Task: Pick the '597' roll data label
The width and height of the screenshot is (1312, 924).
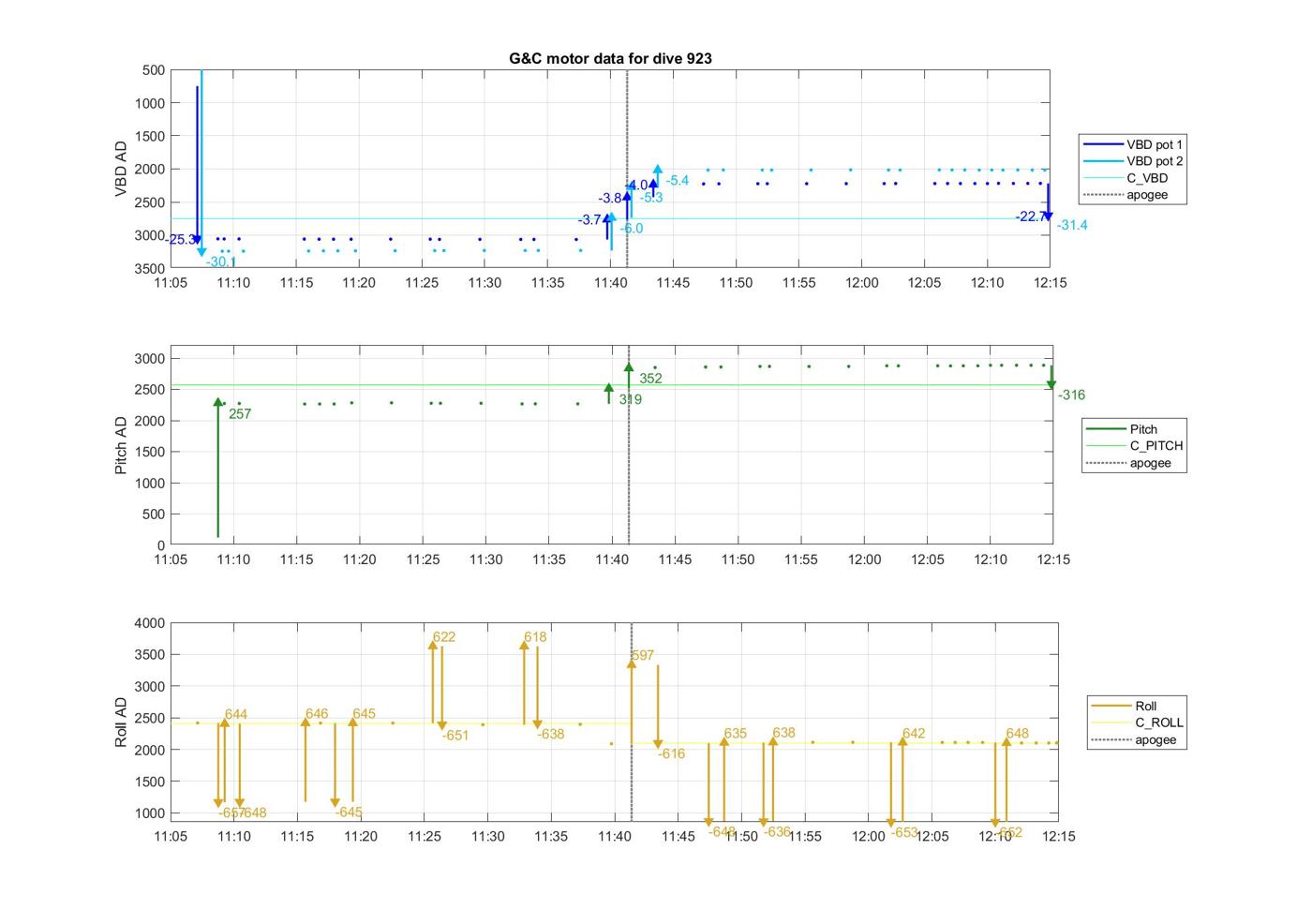Action: 642,656
